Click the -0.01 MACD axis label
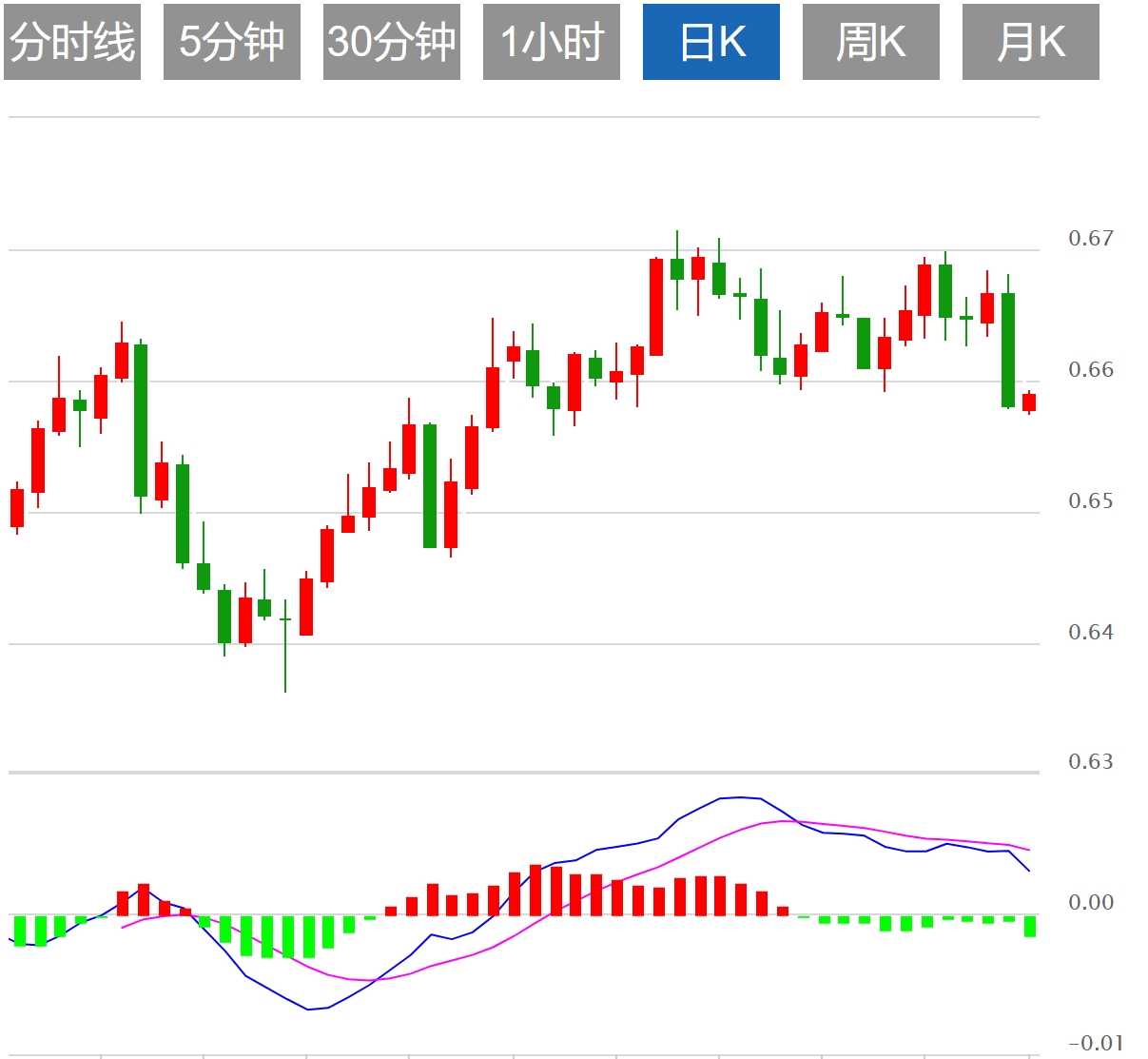Screen dimensions: 1148x1059 1095,1043
